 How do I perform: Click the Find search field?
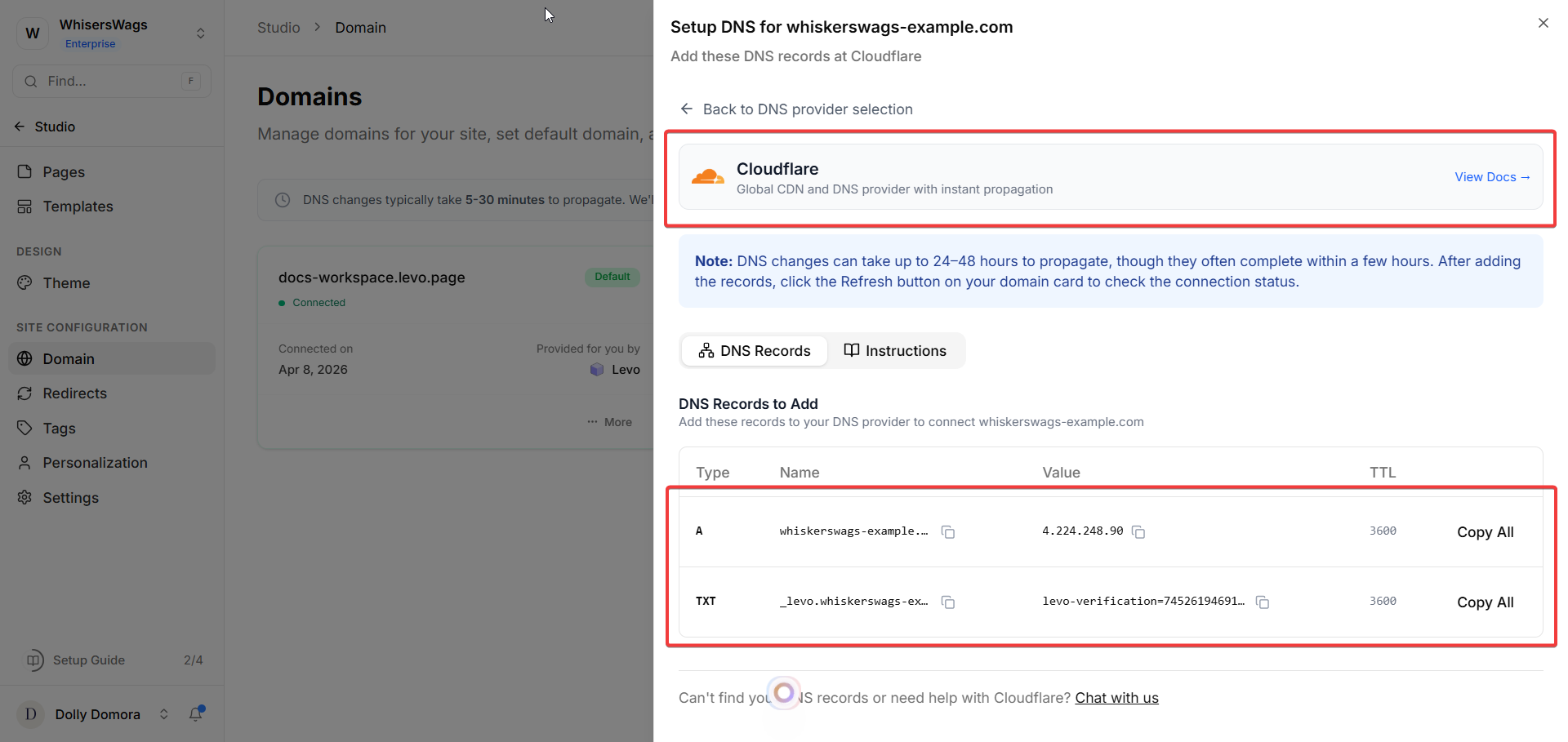click(111, 82)
